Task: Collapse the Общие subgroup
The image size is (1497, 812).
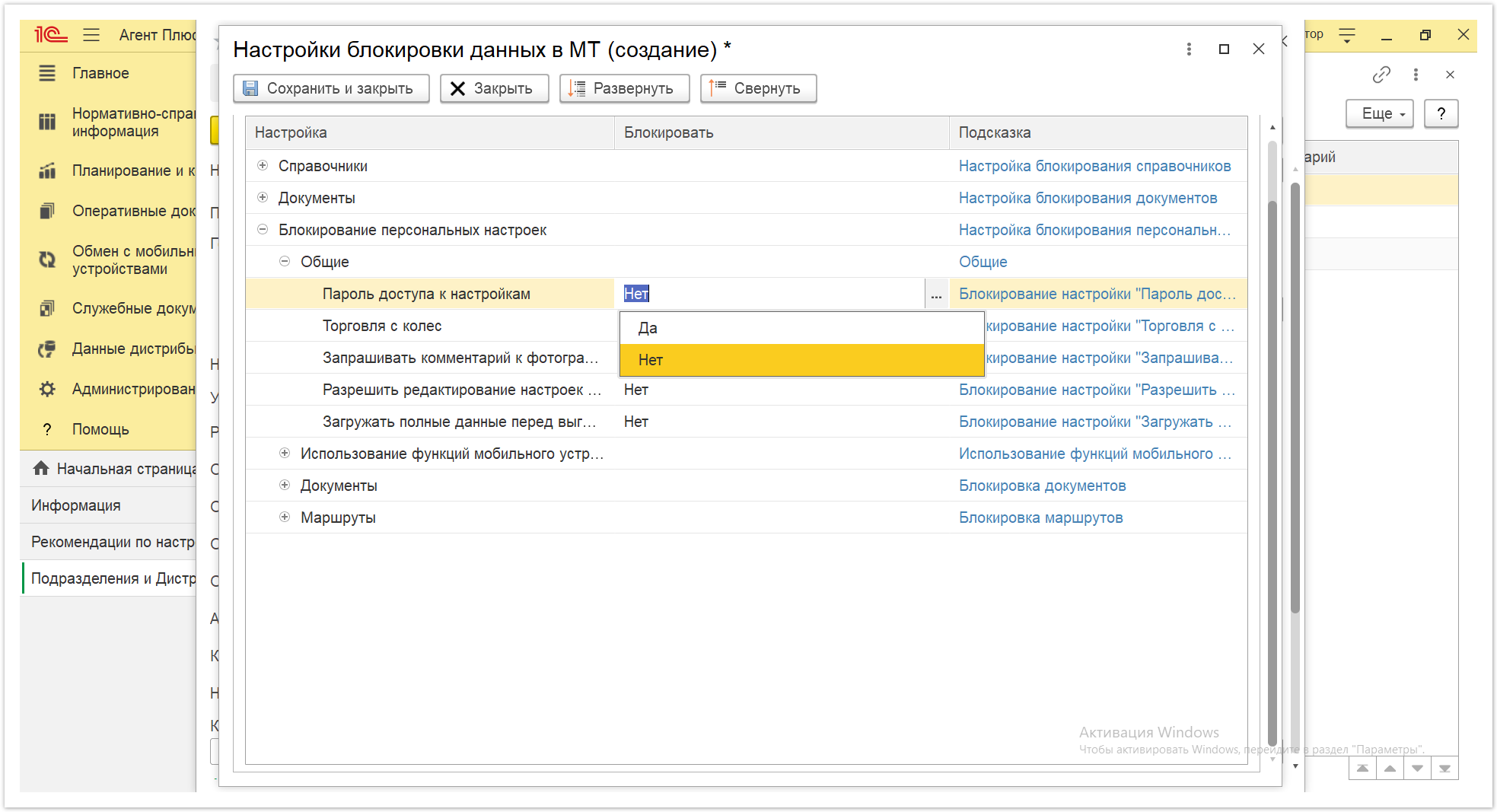Action: click(x=285, y=261)
